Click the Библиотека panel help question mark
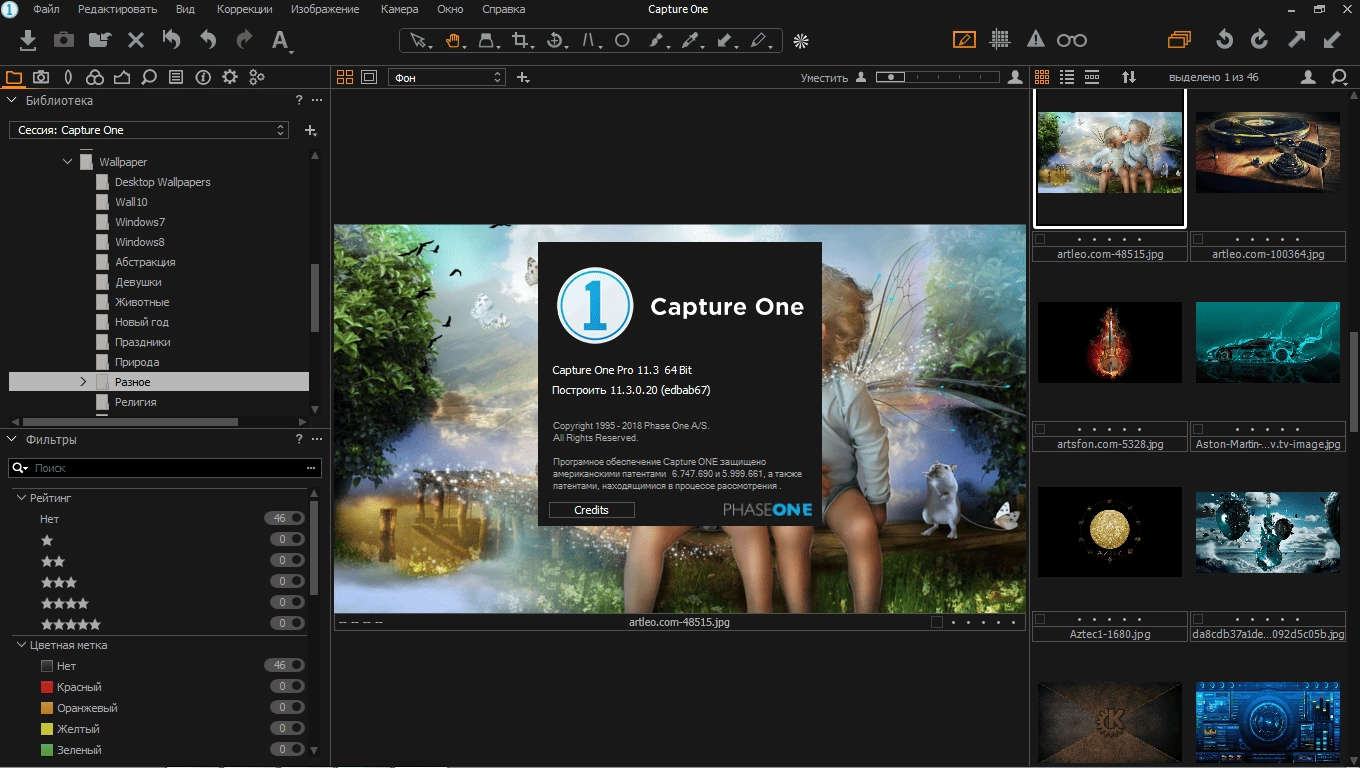Screen dimensions: 1360x768 [298, 100]
